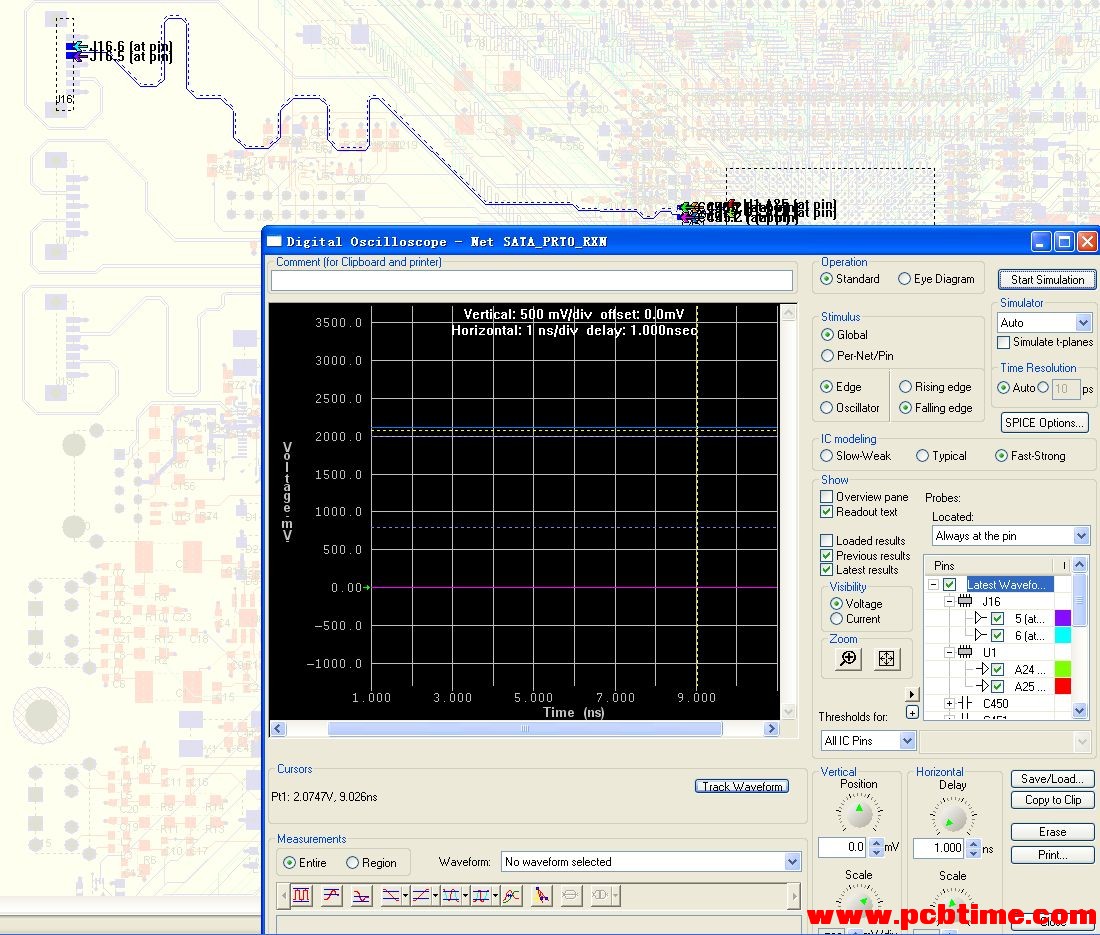
Task: Select Eye Diagram operation mode
Action: (937, 279)
